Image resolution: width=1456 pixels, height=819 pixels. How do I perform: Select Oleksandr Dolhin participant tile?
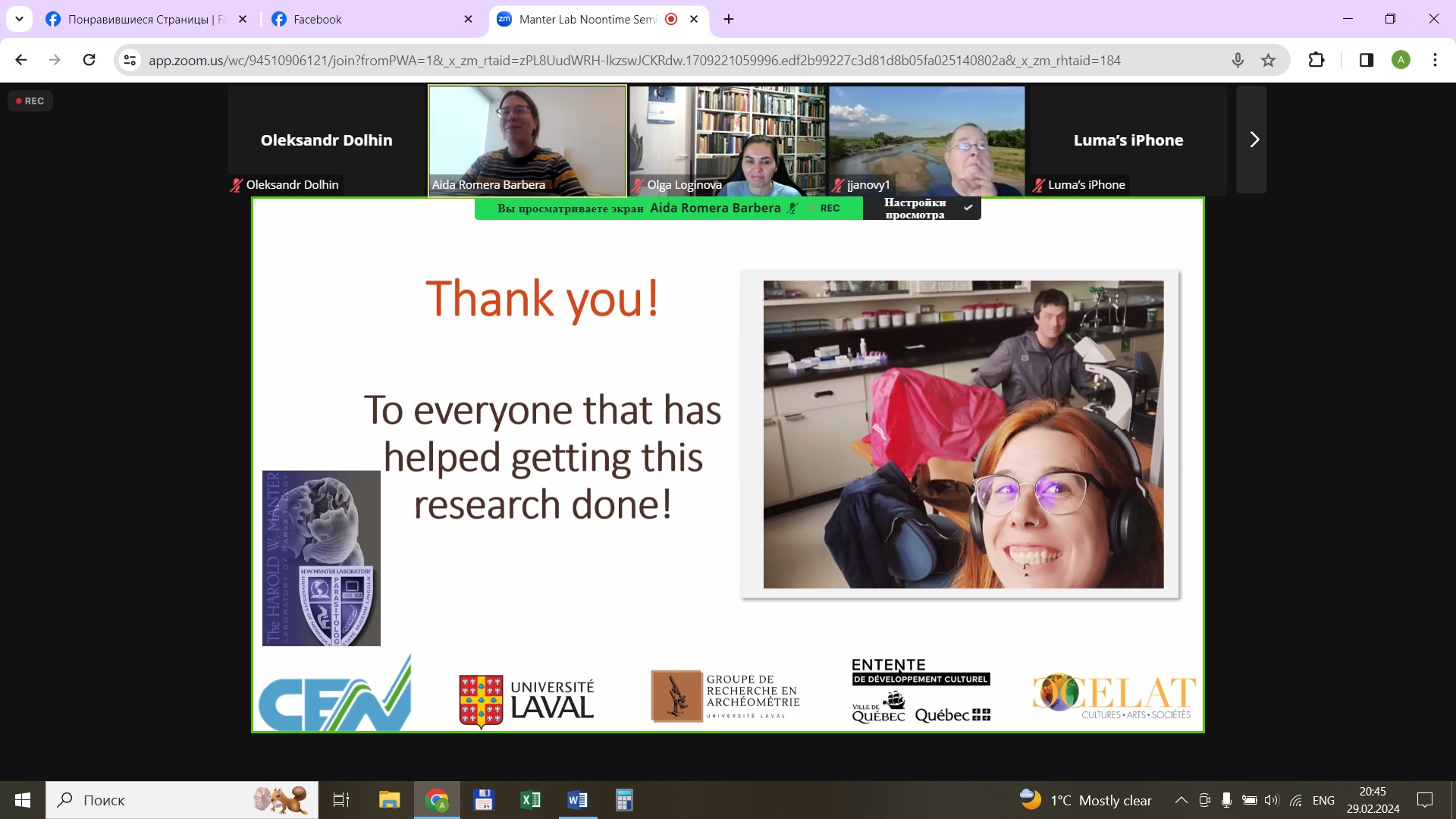327,140
